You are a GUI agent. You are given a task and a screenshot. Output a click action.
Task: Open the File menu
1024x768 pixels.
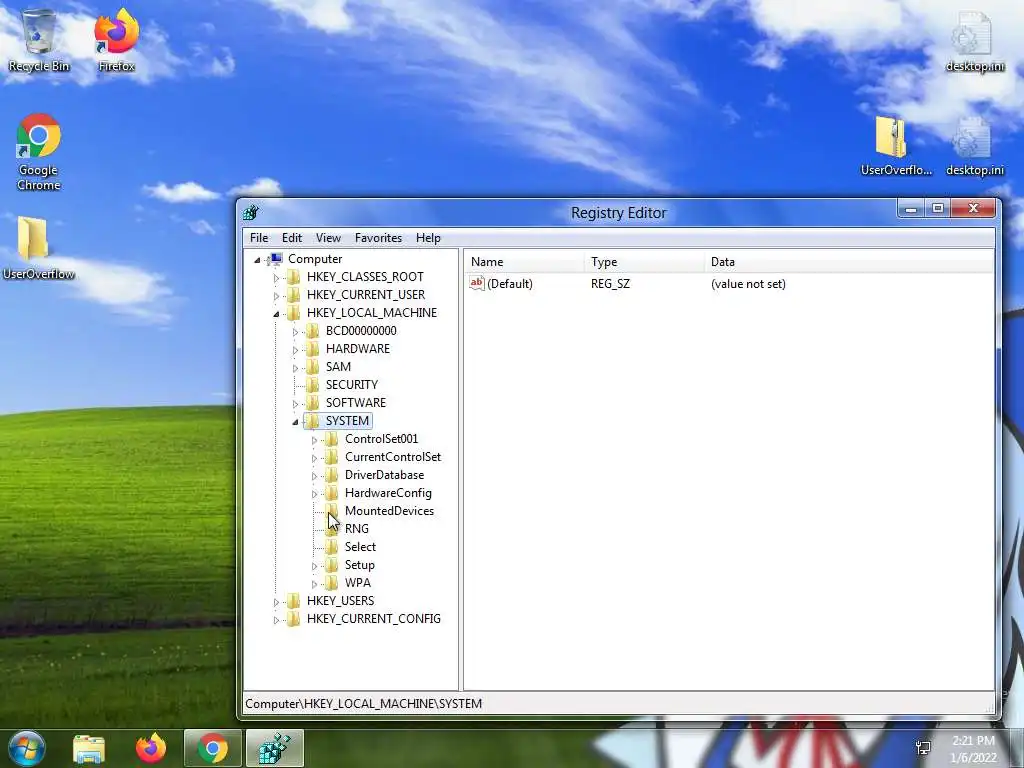pos(259,238)
